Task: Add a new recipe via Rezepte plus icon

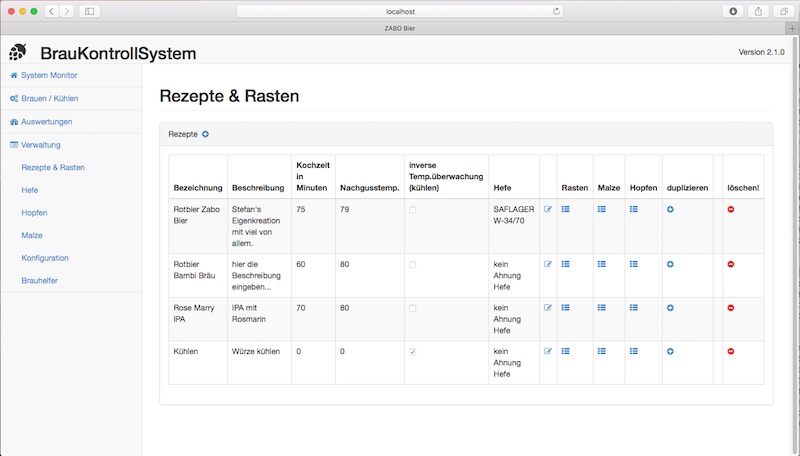Action: (205, 134)
